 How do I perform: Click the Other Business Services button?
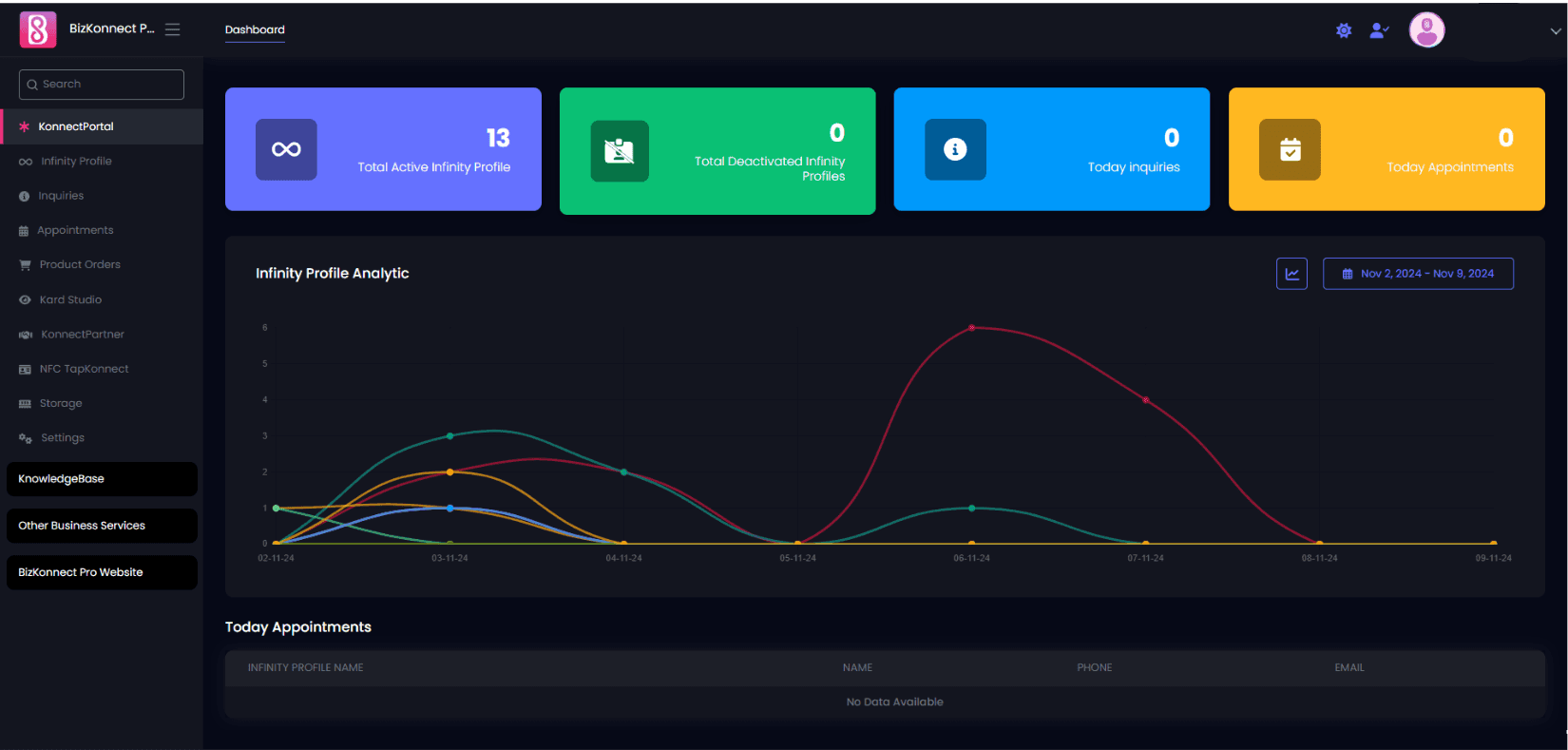[x=102, y=526]
